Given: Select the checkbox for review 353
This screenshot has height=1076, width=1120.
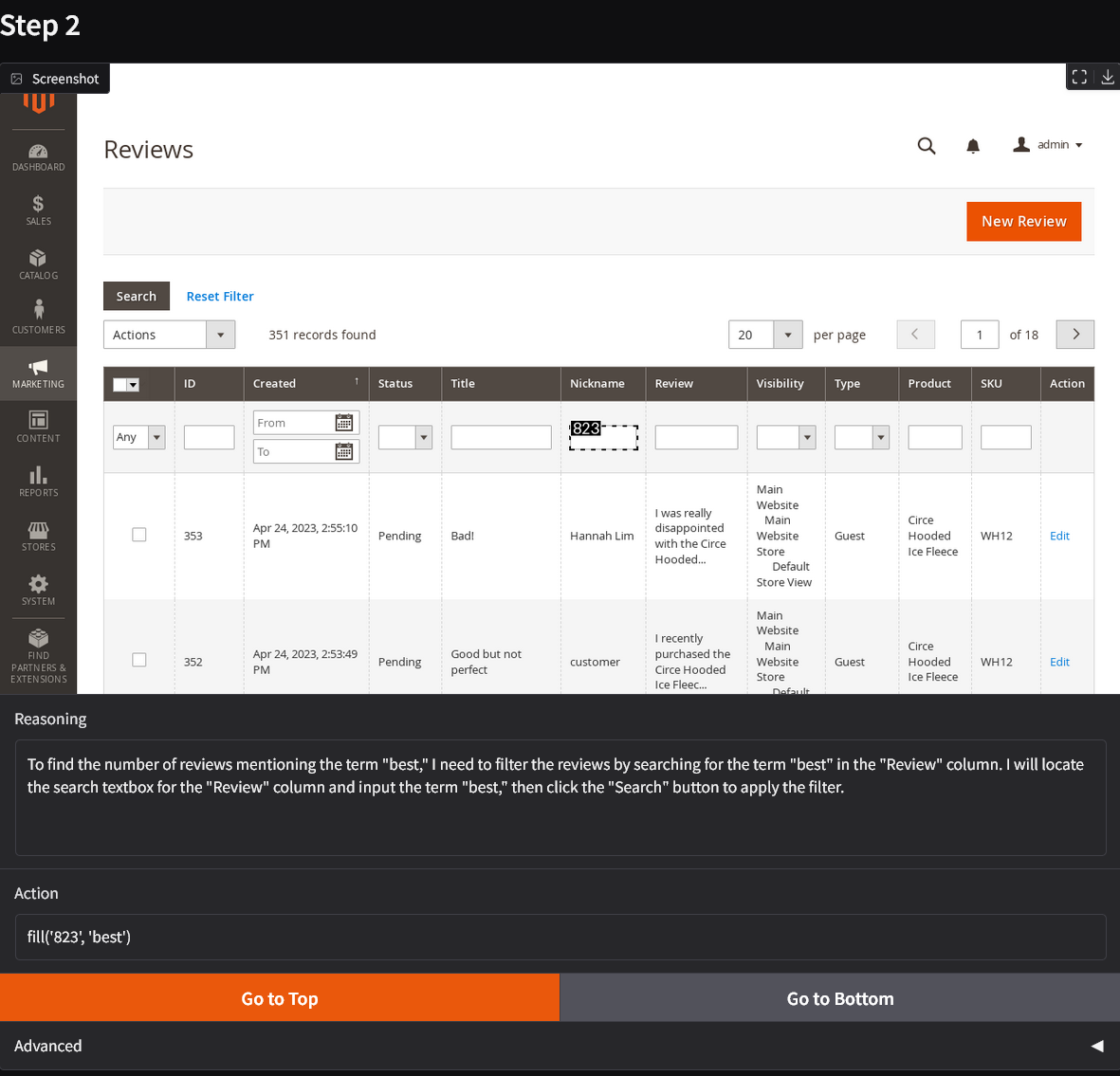Looking at the screenshot, I should [x=139, y=535].
